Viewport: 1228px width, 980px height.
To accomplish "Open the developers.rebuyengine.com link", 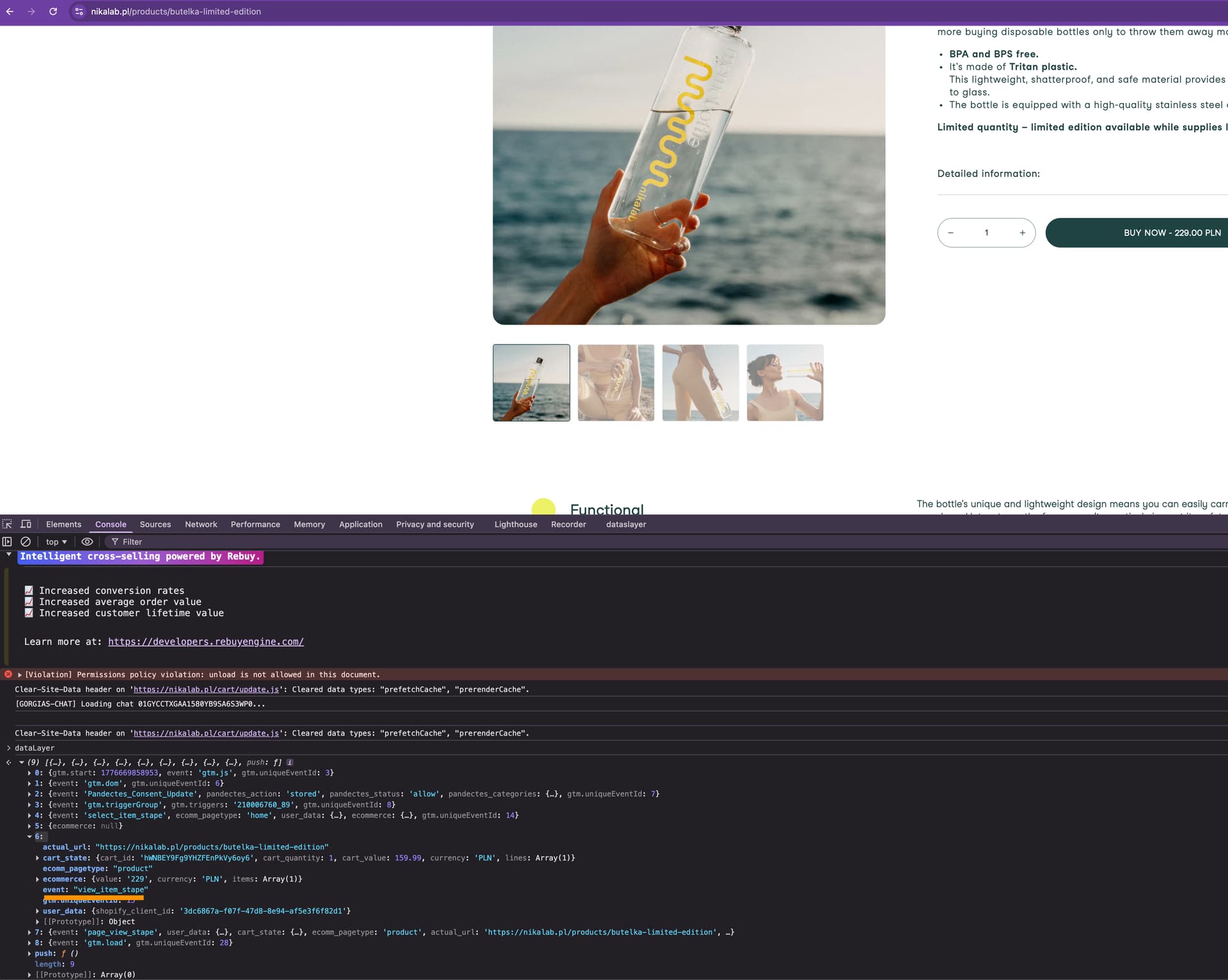I will click(x=205, y=641).
